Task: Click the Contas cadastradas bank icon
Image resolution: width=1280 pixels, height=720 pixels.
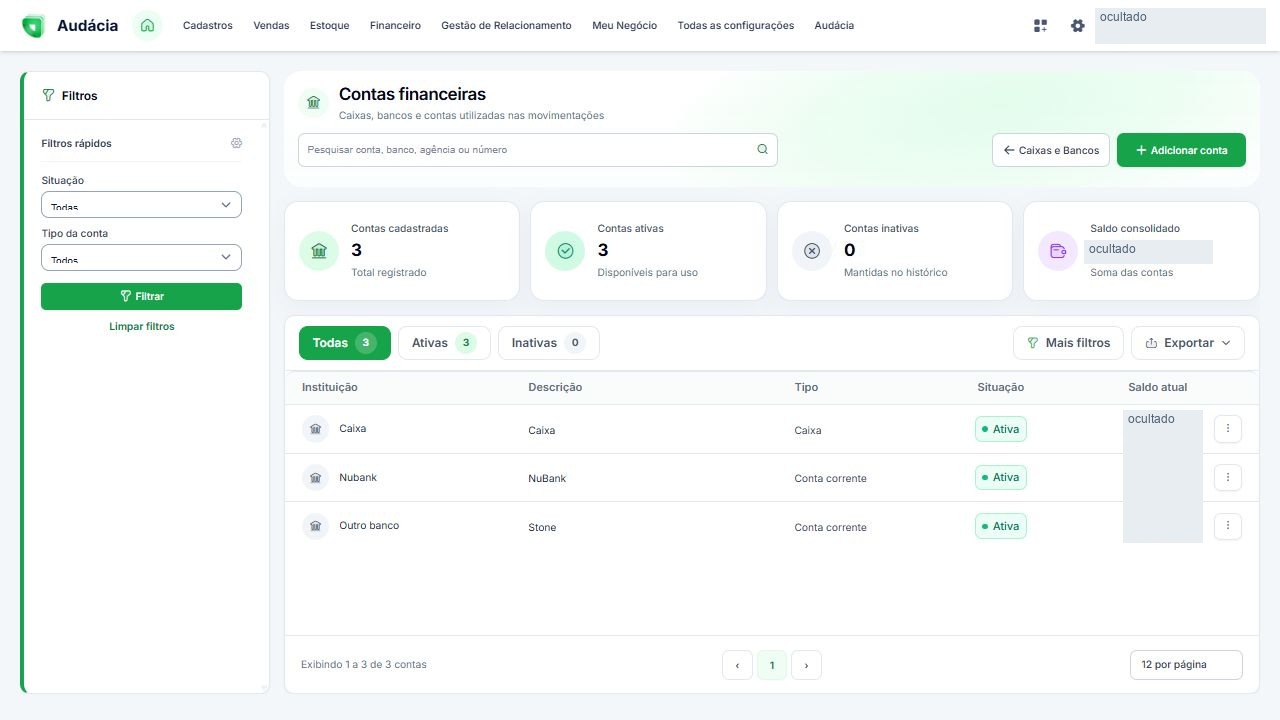Action: pos(319,251)
